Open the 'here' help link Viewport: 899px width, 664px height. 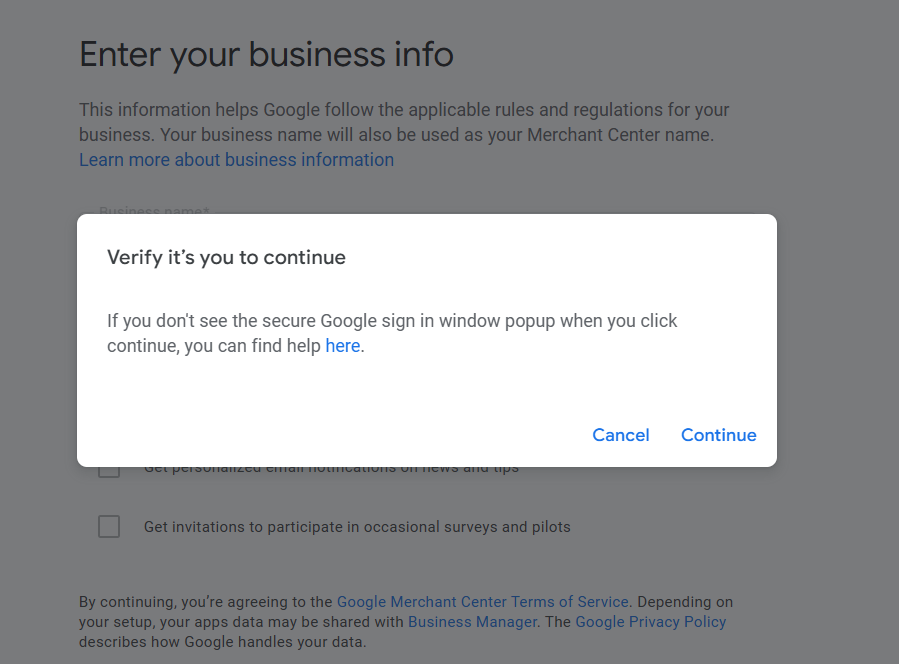pos(342,346)
